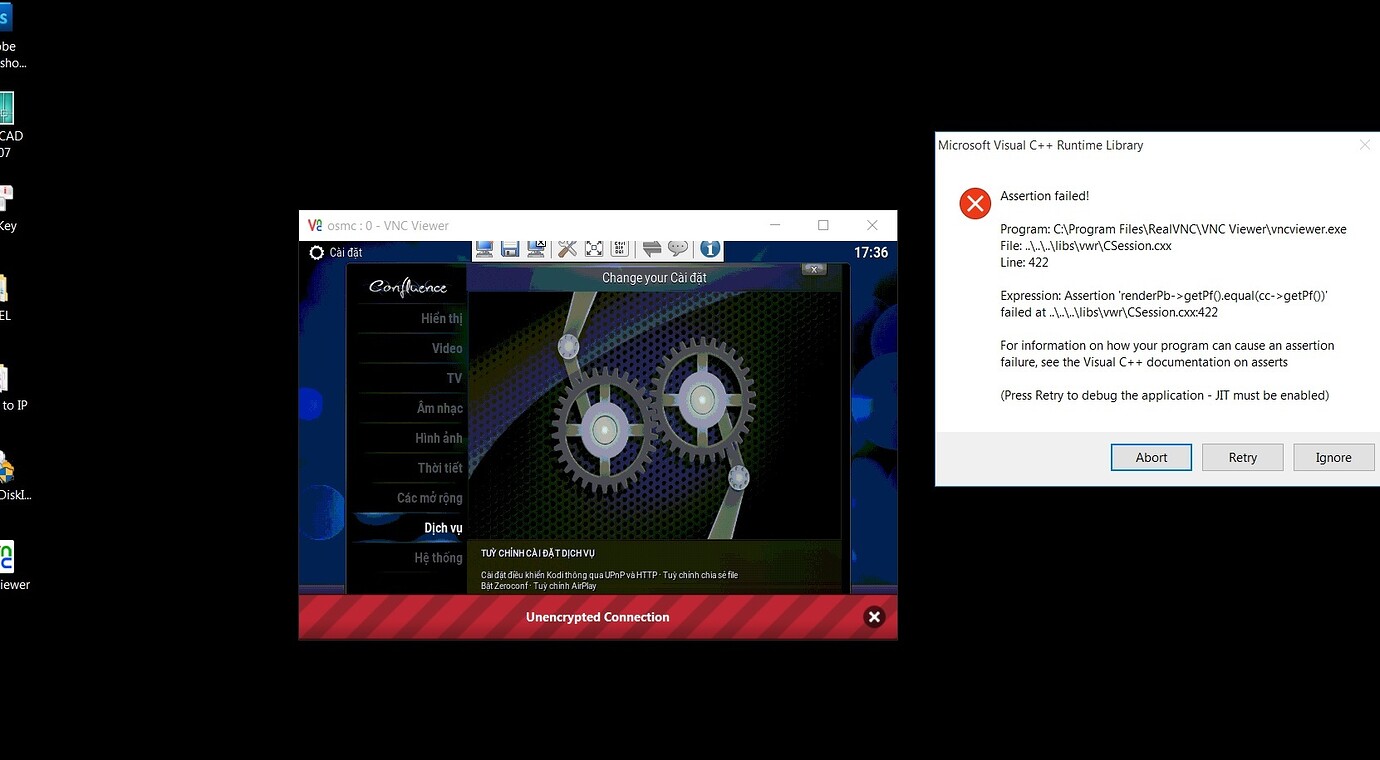Screen dimensions: 1380x760
Task: Send Ctrl+Alt+Del to the remote session
Action: pos(620,248)
